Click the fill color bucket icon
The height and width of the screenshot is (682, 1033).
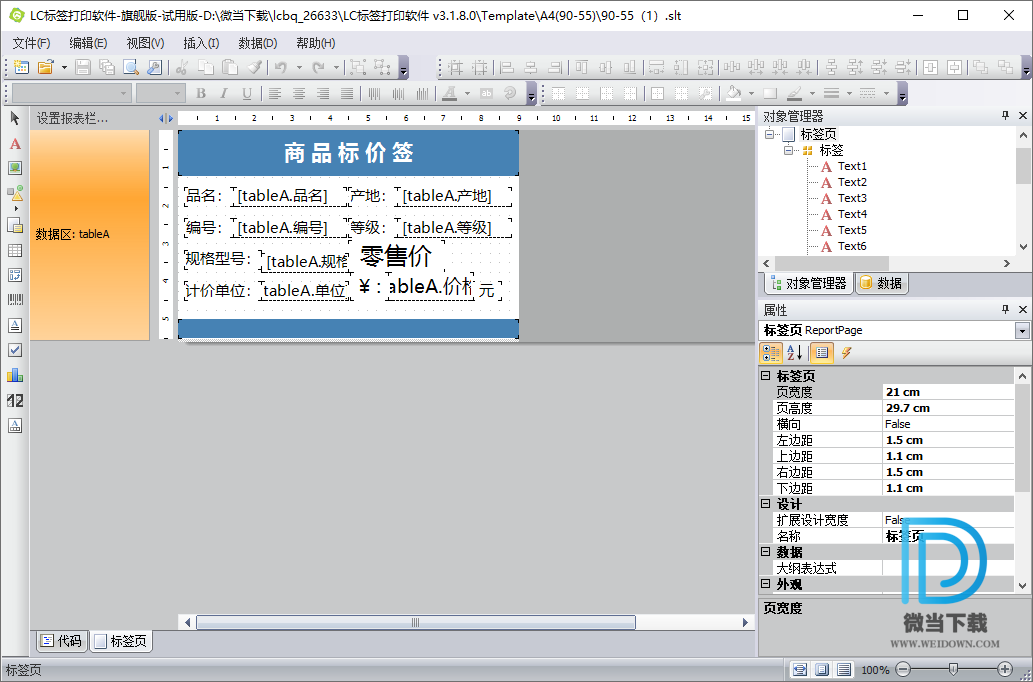click(733, 94)
